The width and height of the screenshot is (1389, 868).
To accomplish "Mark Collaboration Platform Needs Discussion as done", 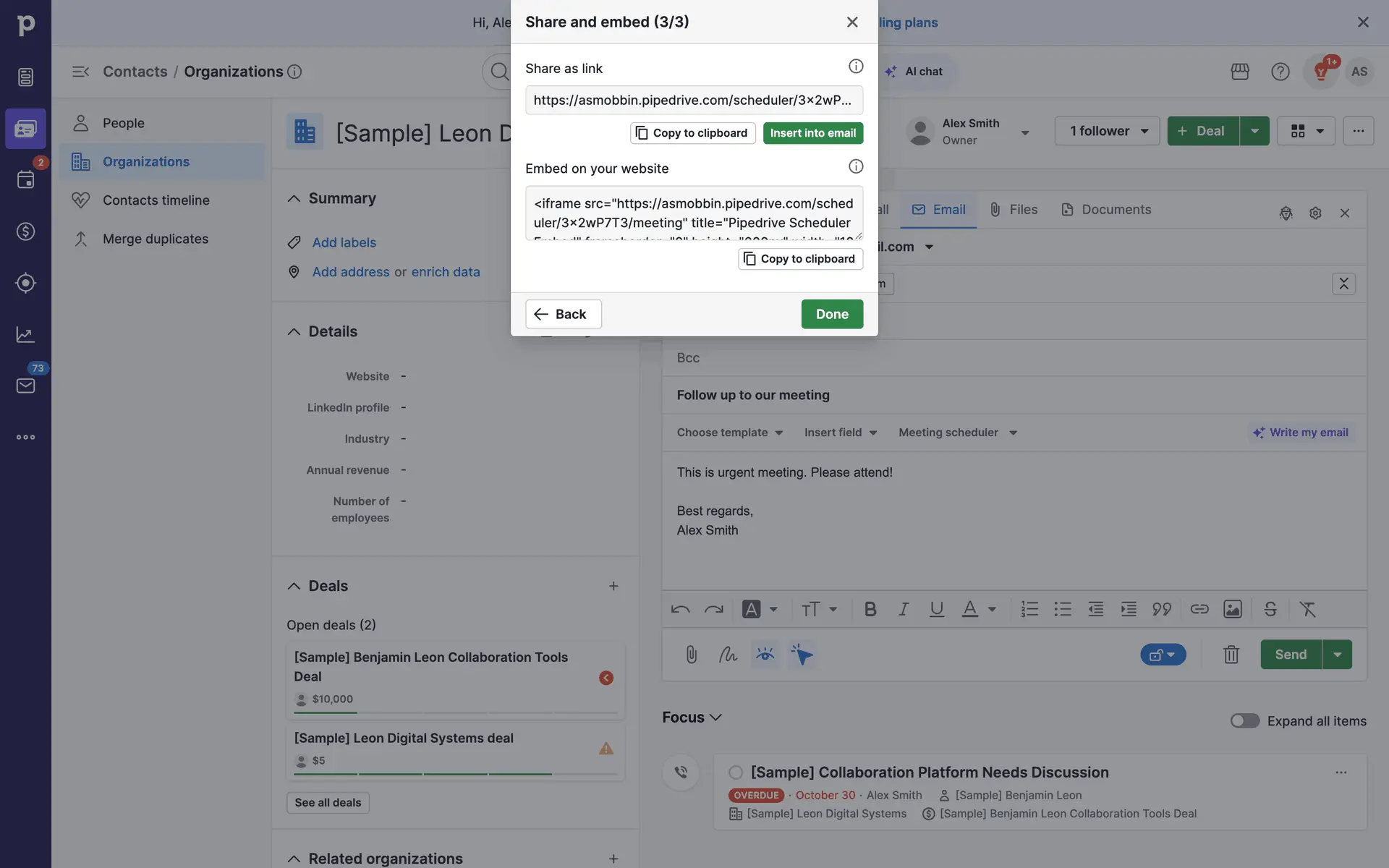I will click(736, 773).
